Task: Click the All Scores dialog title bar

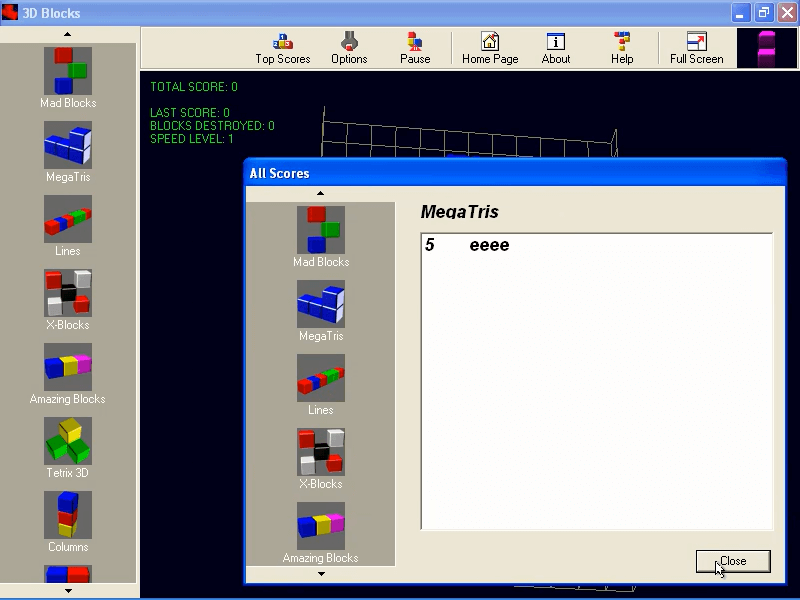Action: tap(515, 173)
